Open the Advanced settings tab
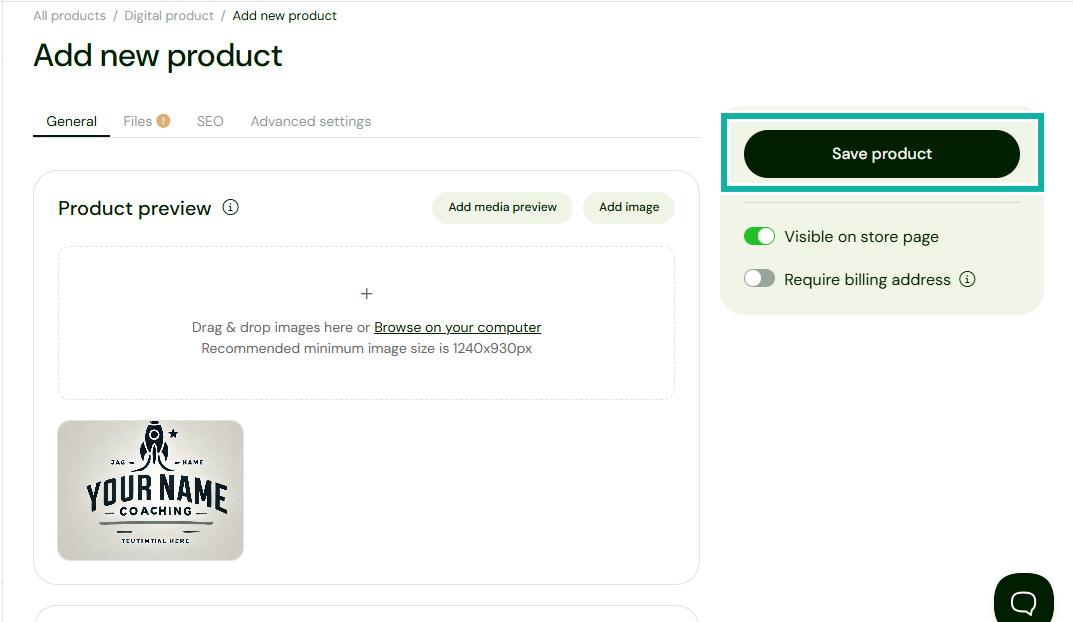Viewport: 1073px width, 622px height. (310, 120)
